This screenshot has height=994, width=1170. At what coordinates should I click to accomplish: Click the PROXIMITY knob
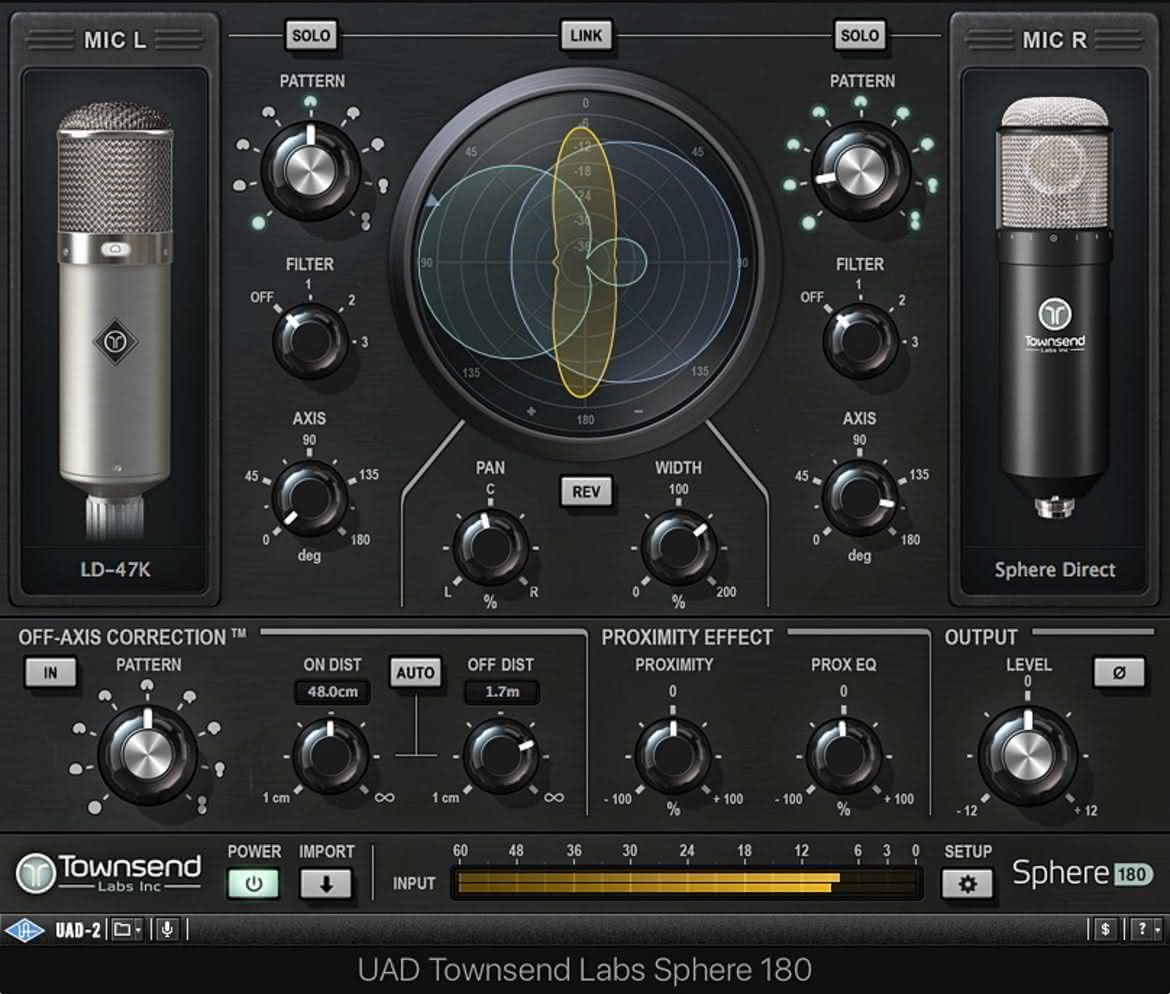[673, 757]
